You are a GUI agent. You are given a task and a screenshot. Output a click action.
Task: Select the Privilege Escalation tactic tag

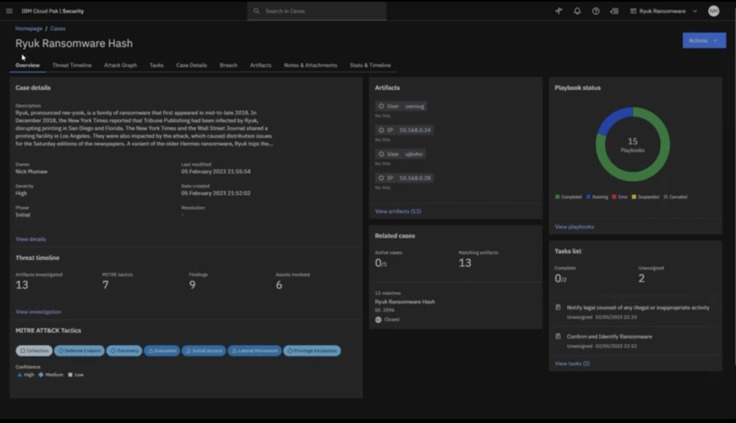(x=312, y=351)
